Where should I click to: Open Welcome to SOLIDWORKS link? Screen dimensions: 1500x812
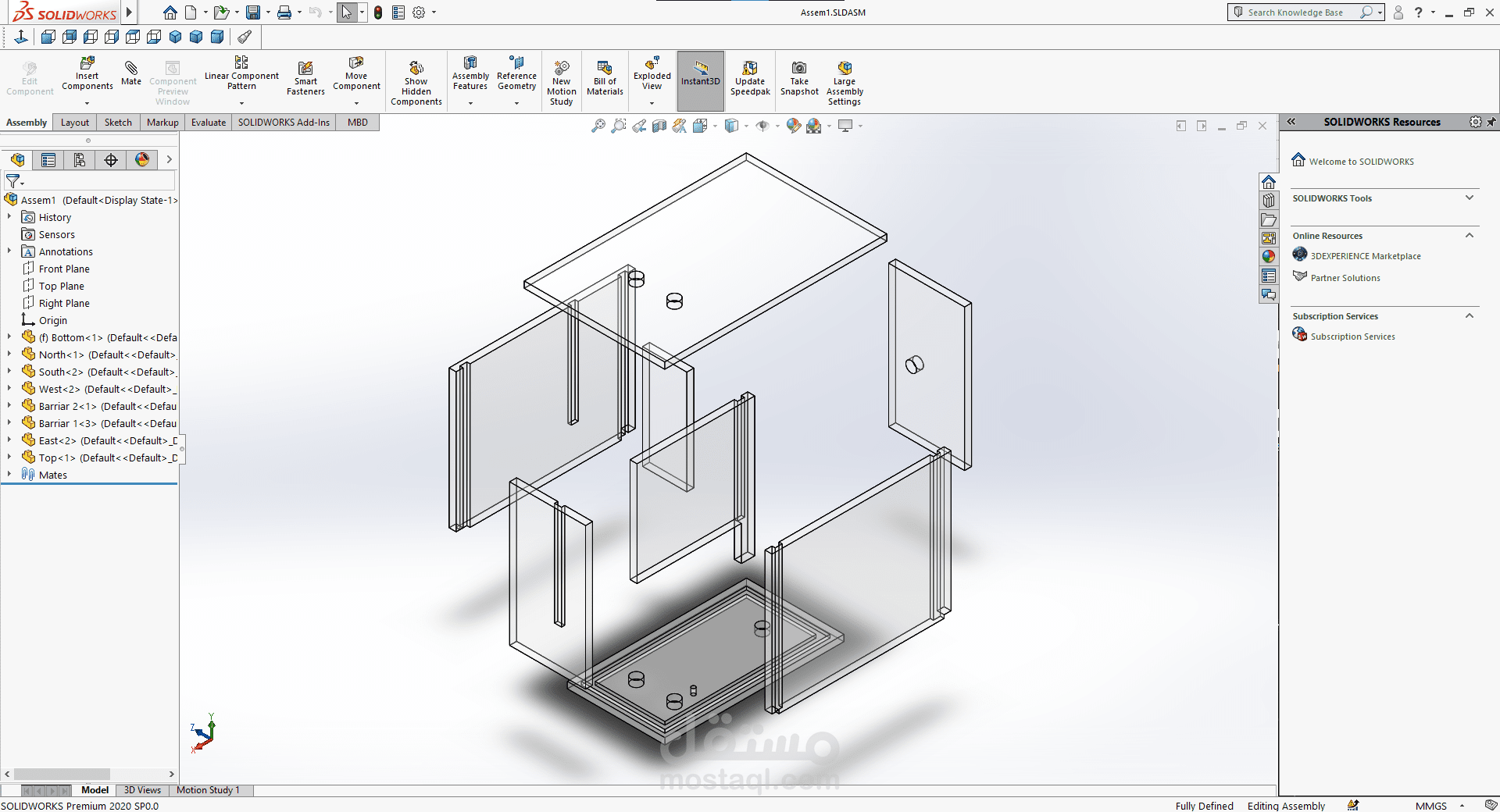(1362, 162)
